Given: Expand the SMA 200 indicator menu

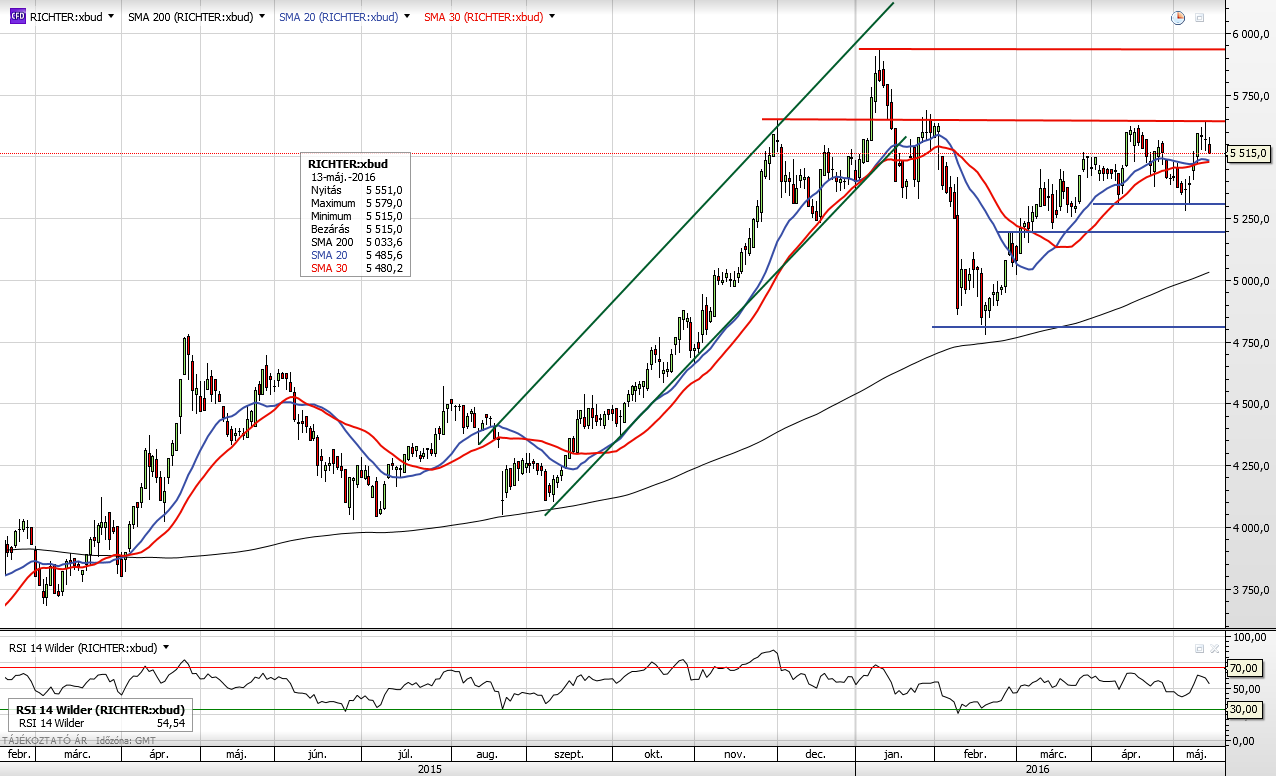Looking at the screenshot, I should click(x=262, y=17).
